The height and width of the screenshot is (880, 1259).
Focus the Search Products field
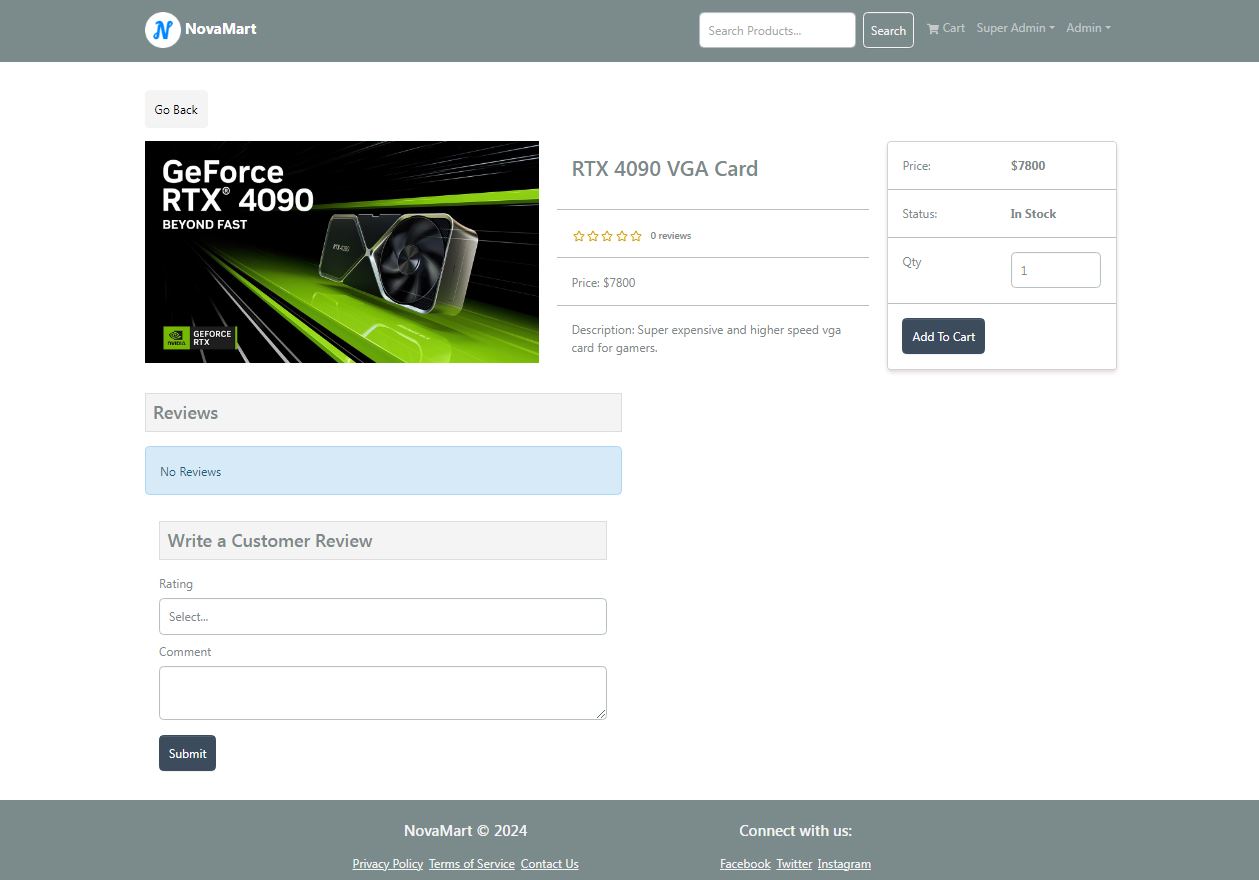tap(777, 30)
